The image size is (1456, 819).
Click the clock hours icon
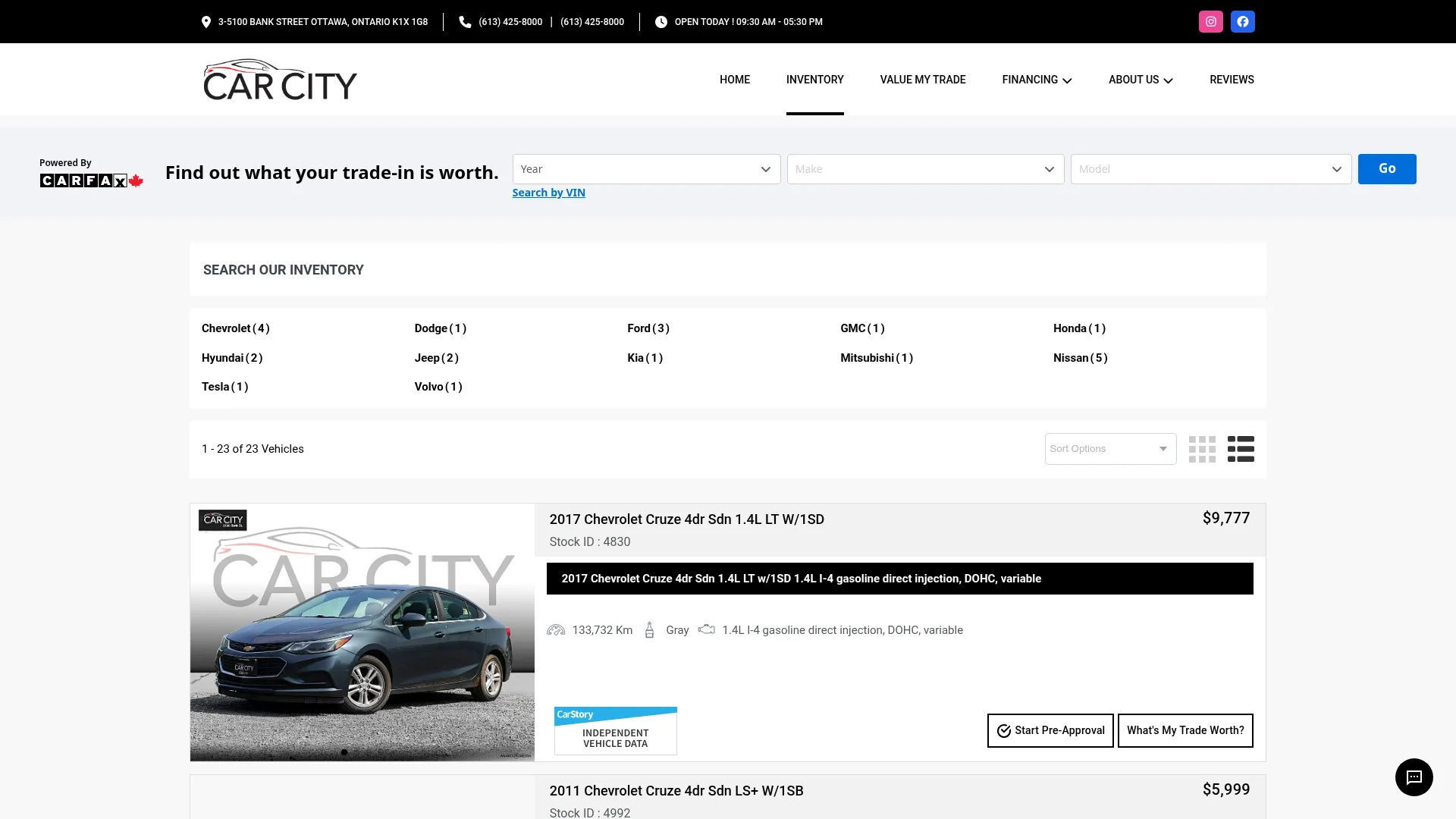pos(661,22)
